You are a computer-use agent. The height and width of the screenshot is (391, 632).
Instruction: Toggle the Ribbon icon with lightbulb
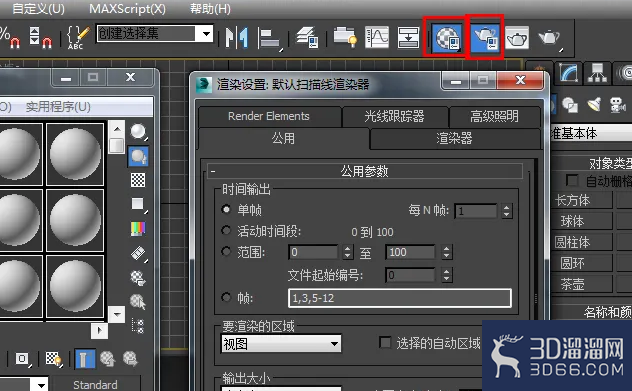coord(345,37)
